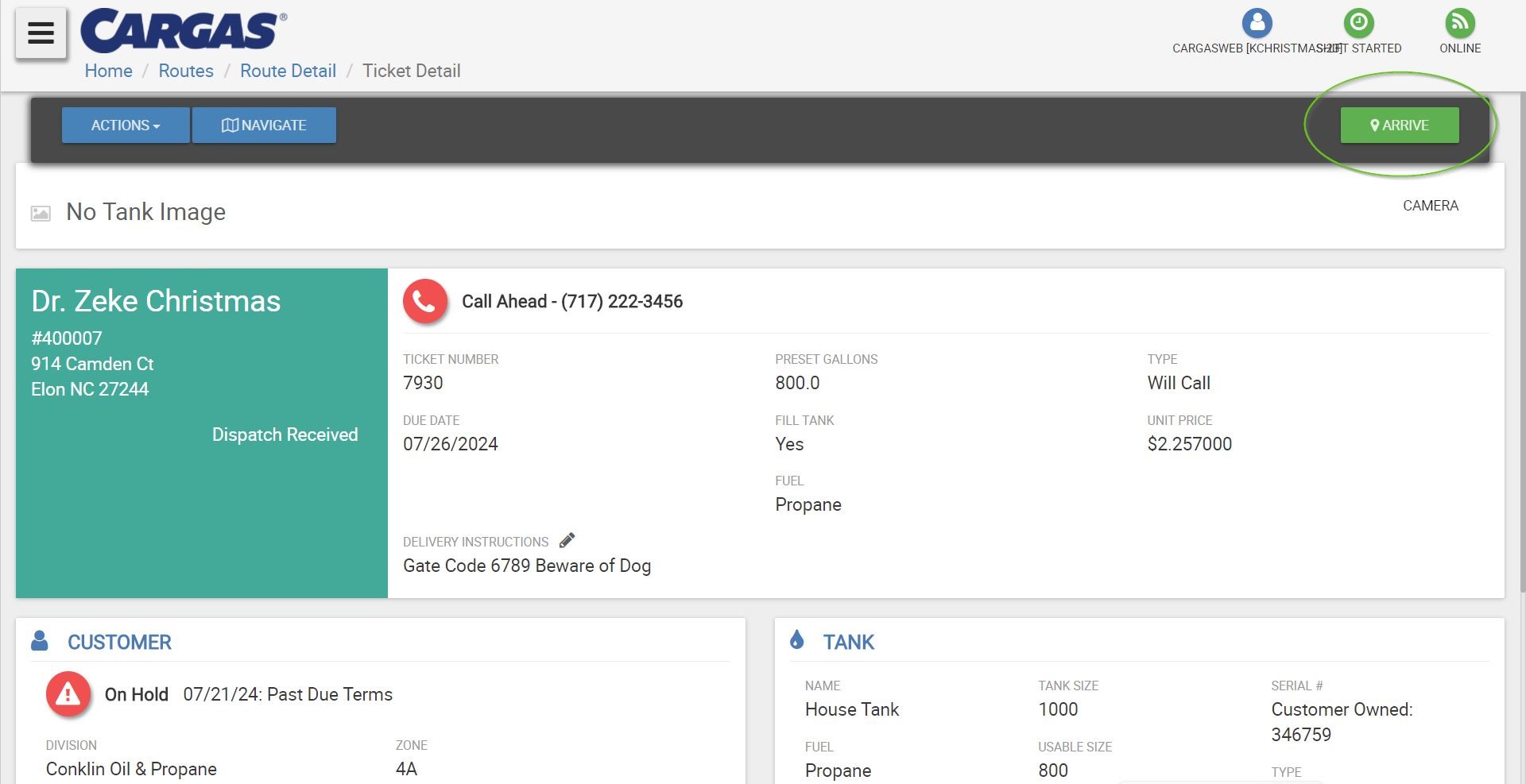
Task: Tap the red Call Ahead phone icon
Action: pos(425,301)
